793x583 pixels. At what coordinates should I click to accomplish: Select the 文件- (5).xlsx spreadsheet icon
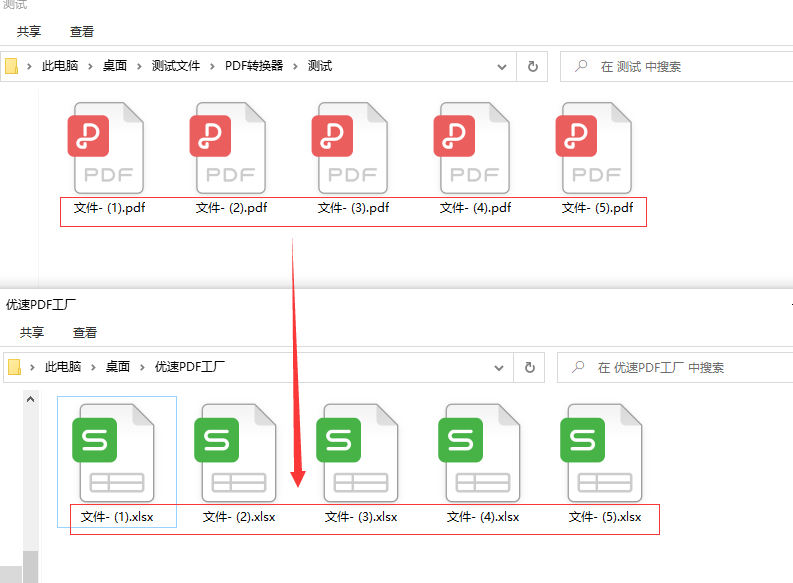click(x=604, y=450)
